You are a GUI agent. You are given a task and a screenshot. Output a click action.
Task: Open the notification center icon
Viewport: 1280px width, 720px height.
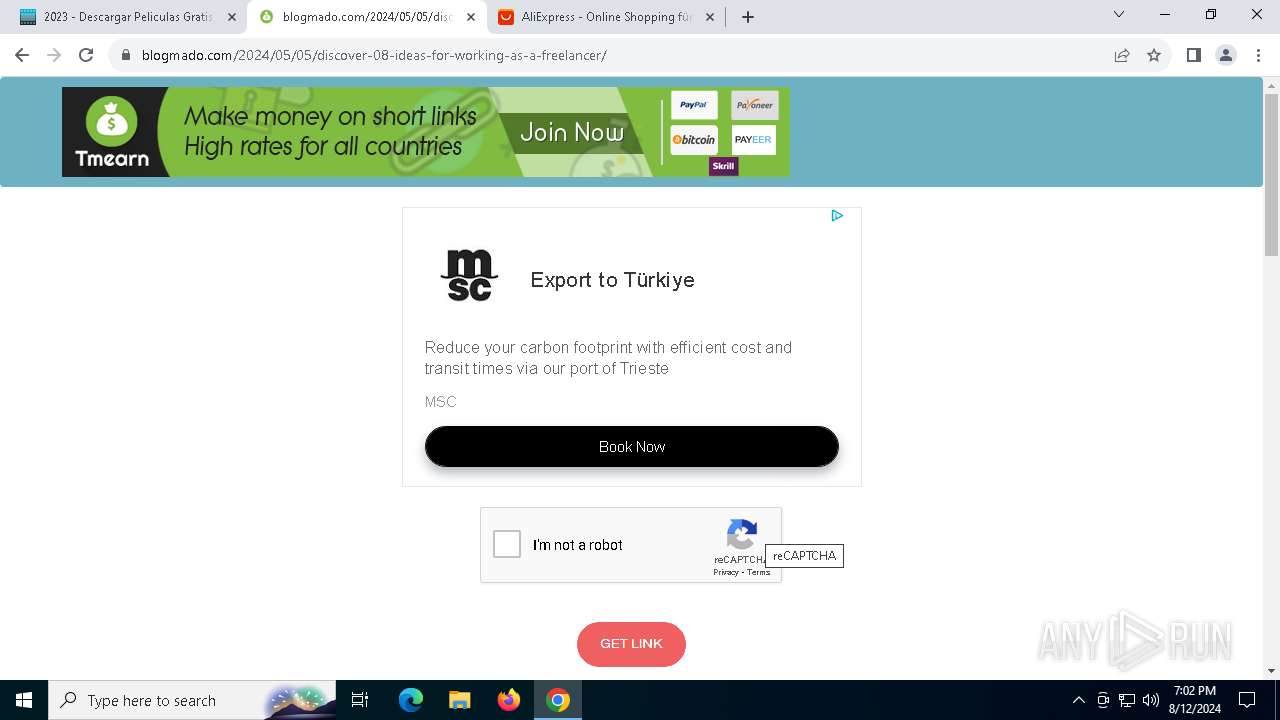1247,700
